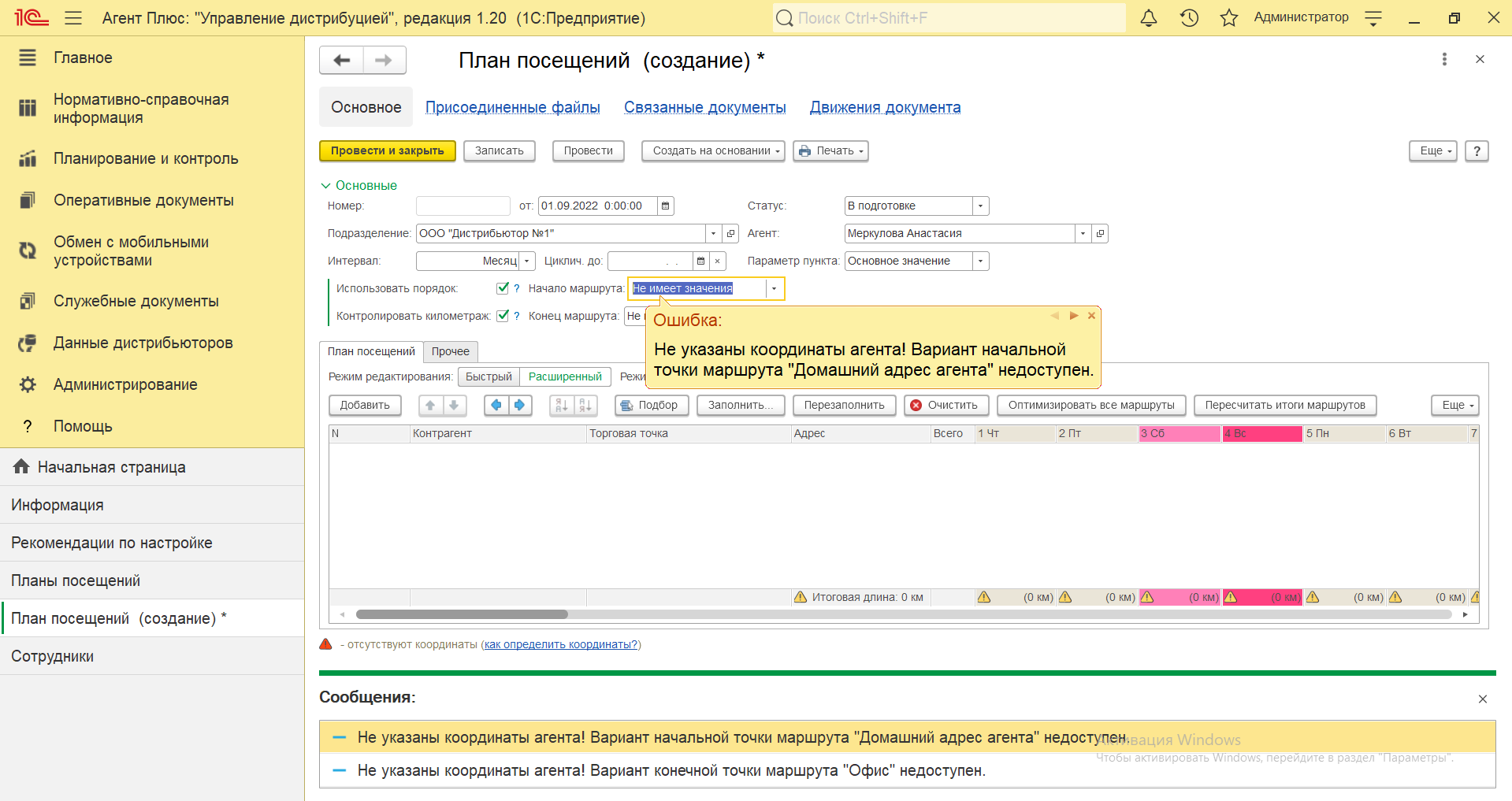
Task: Click Подбор button
Action: 652,405
